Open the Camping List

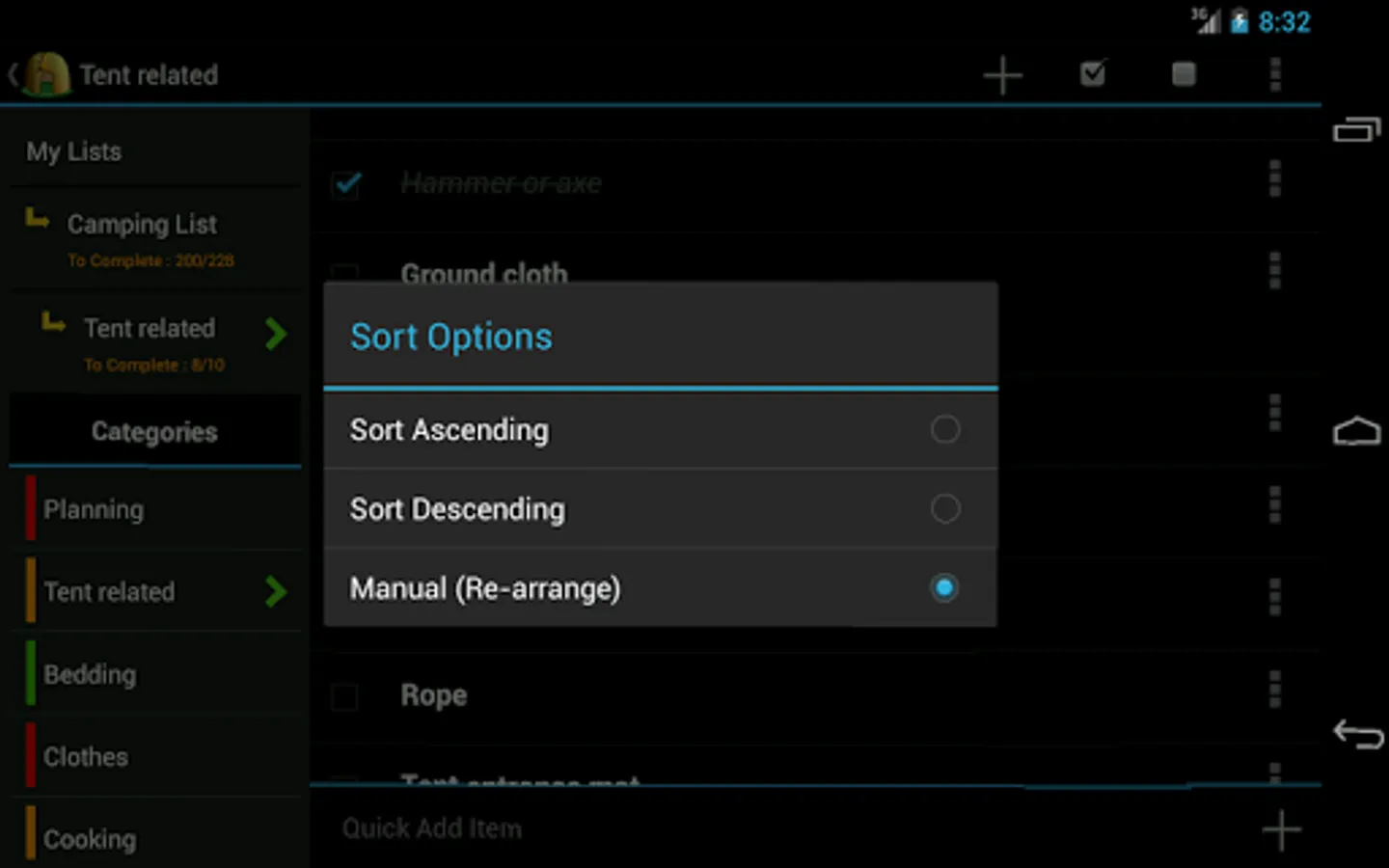click(143, 225)
